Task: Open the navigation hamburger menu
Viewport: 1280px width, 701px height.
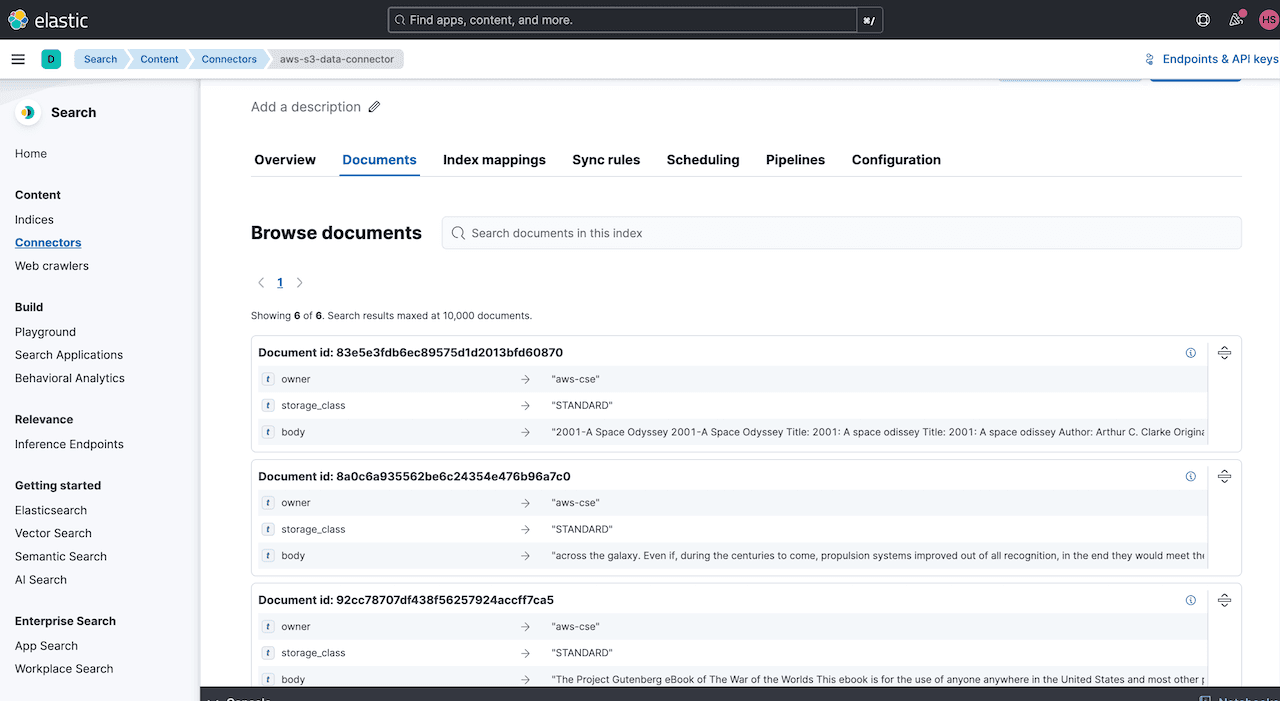Action: click(x=18, y=58)
